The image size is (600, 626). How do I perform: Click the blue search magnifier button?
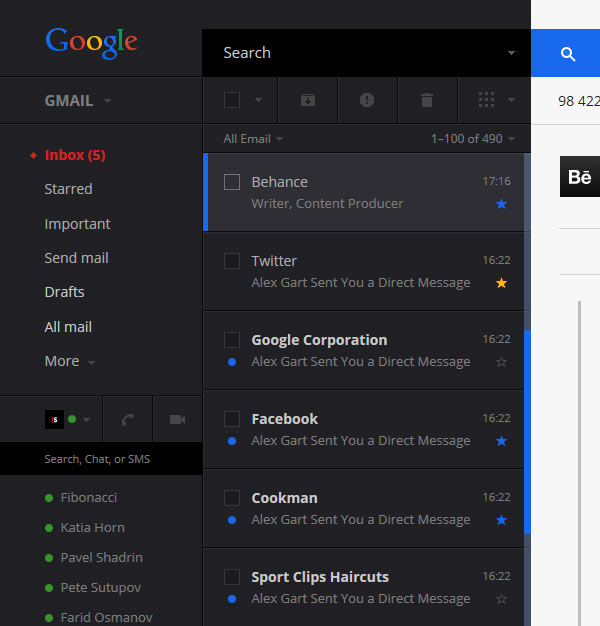coord(567,53)
